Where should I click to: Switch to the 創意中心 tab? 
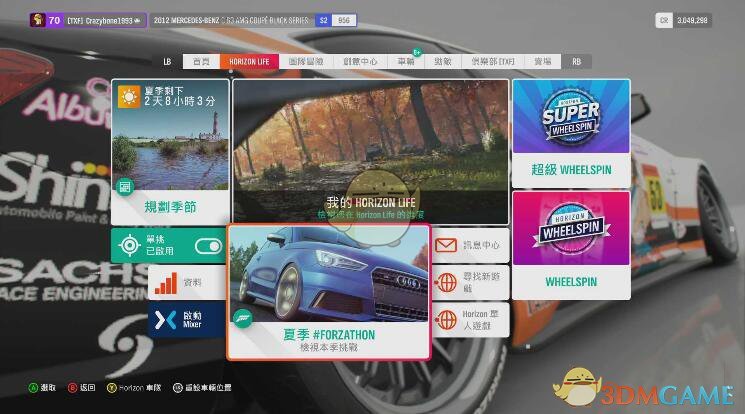pos(360,62)
